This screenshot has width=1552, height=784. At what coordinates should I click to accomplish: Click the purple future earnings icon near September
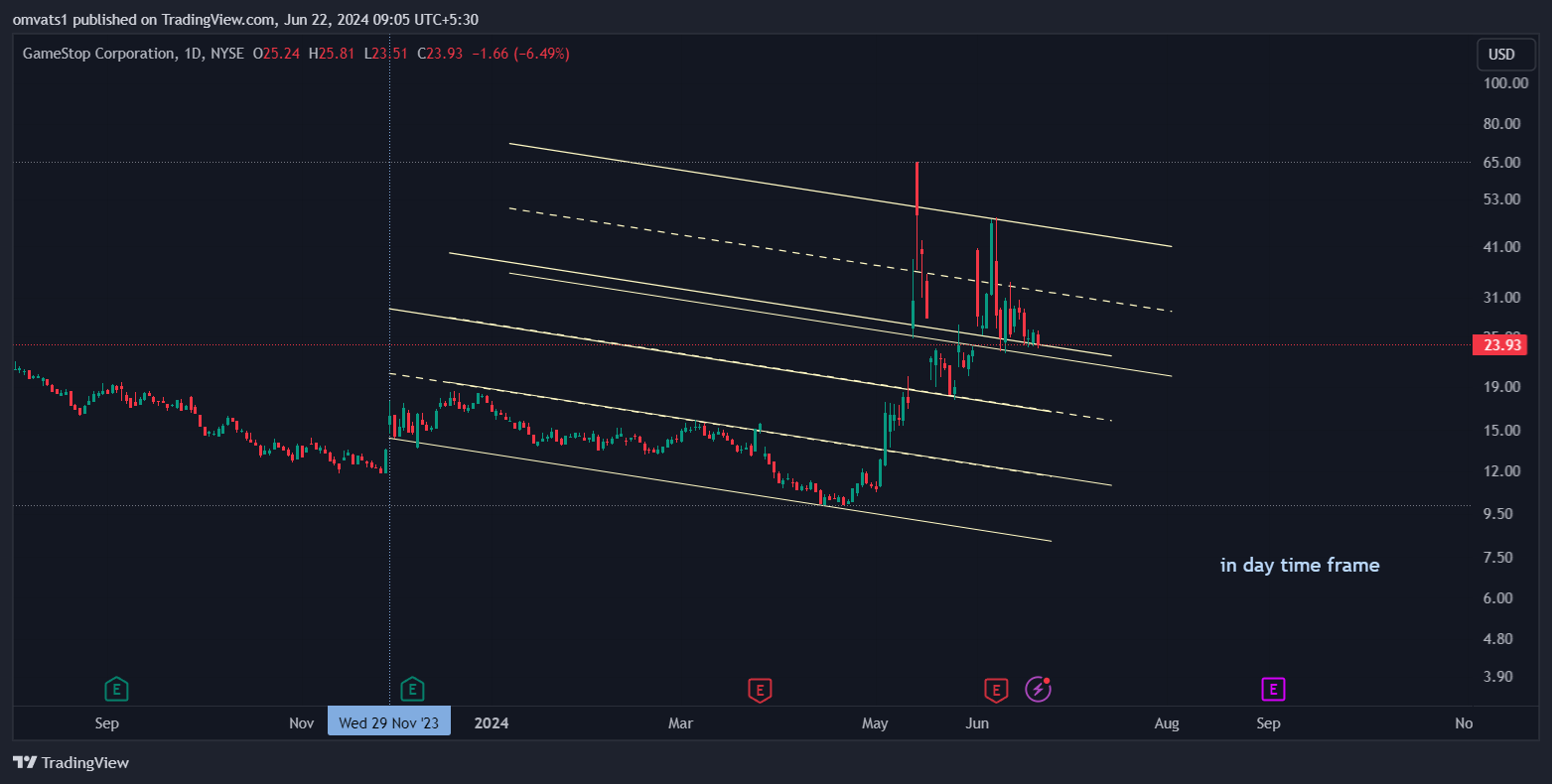tap(1273, 689)
